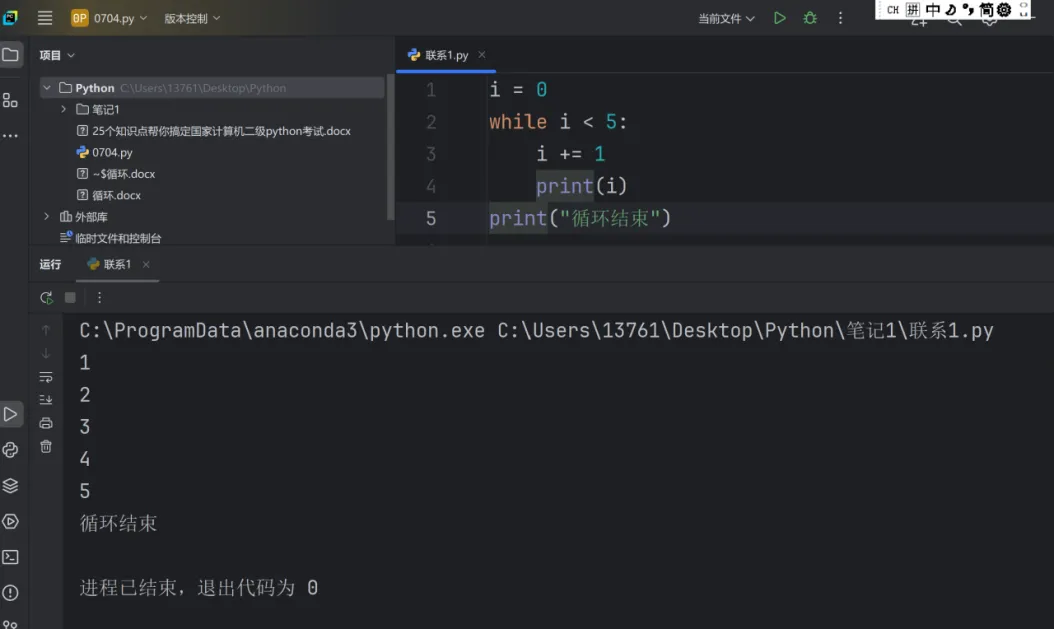Open Python Packages tool window icon
This screenshot has height=629, width=1055.
[x=11, y=450]
